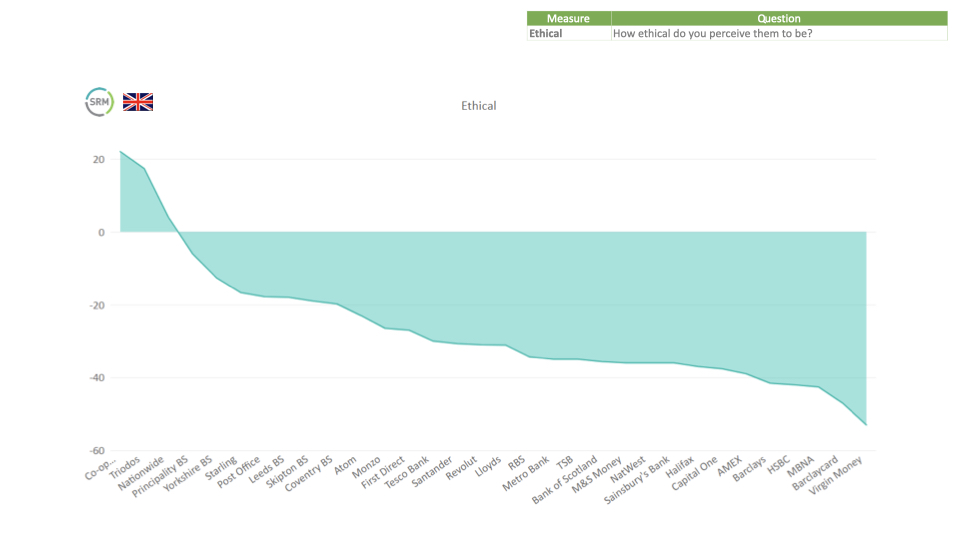The height and width of the screenshot is (540, 960).
Task: Click the Lloyds axis label
Action: coord(490,467)
